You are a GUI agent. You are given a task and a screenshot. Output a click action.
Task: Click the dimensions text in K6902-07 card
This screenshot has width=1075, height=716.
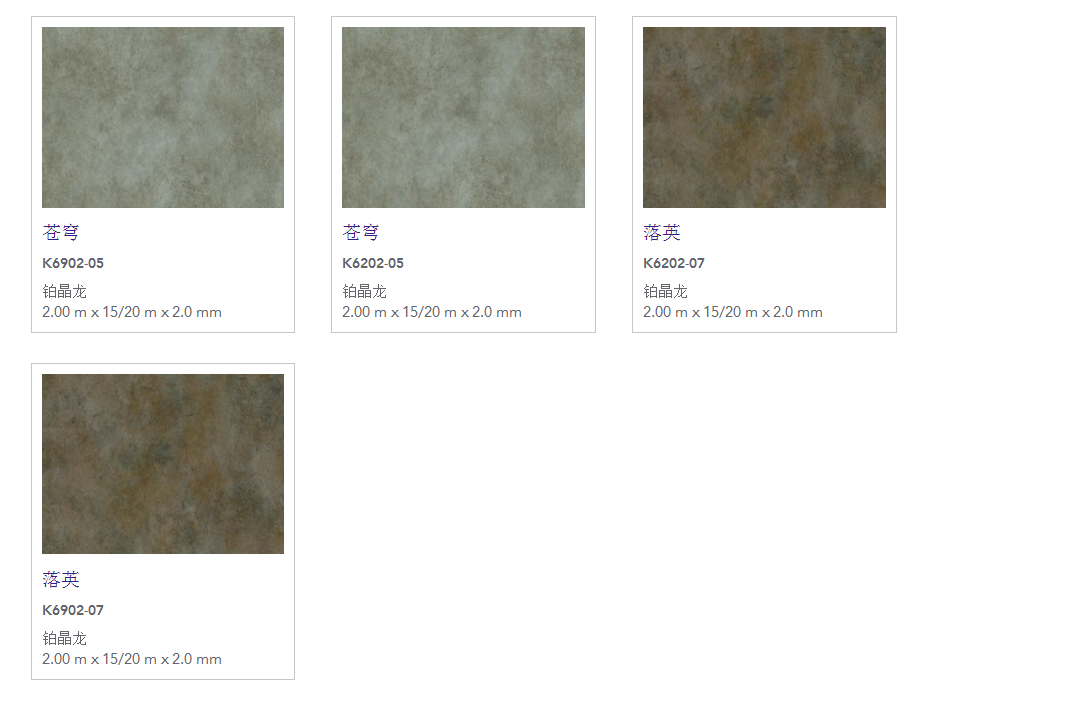coord(132,659)
